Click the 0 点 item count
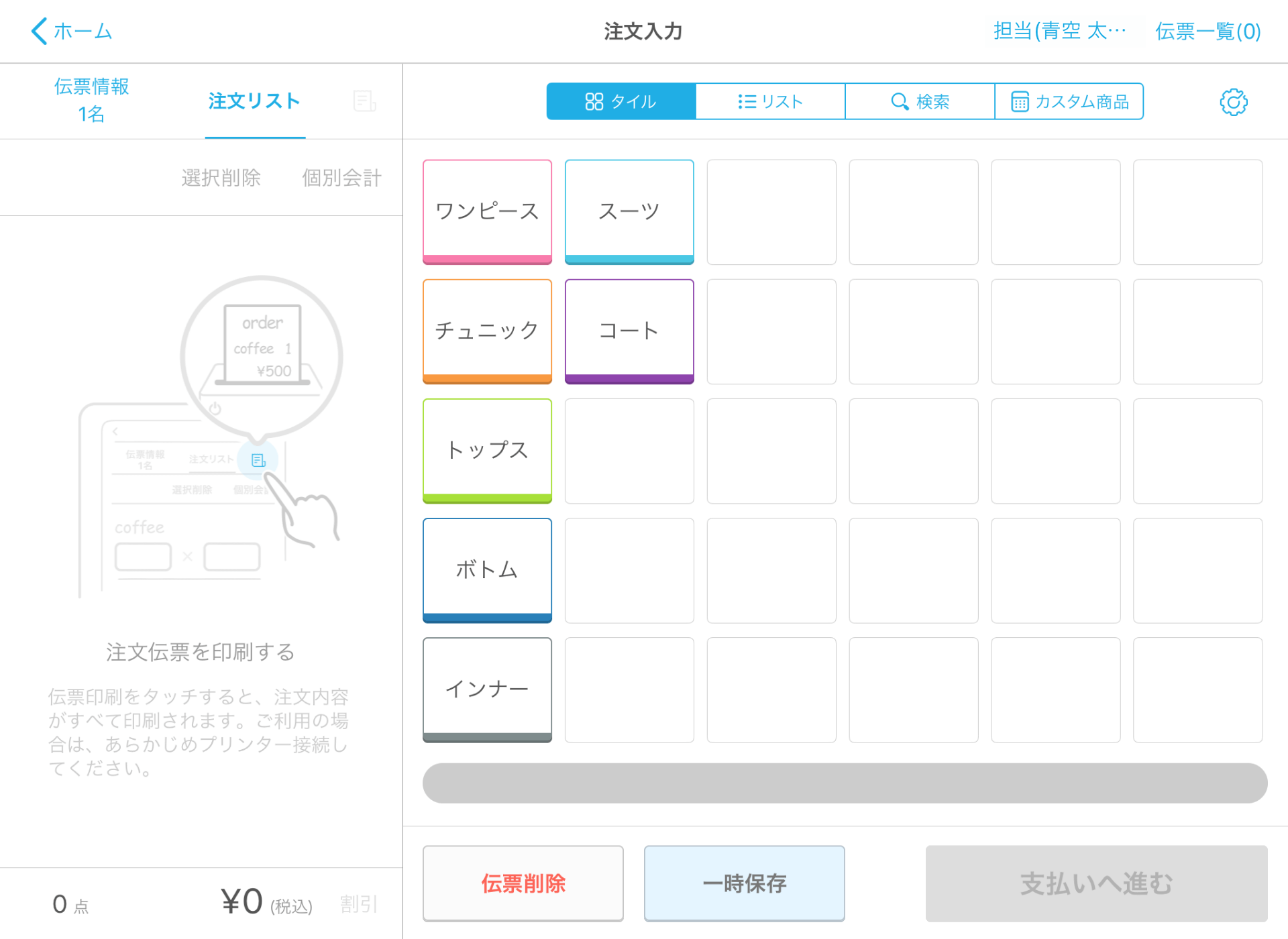Image resolution: width=1288 pixels, height=939 pixels. (x=70, y=904)
